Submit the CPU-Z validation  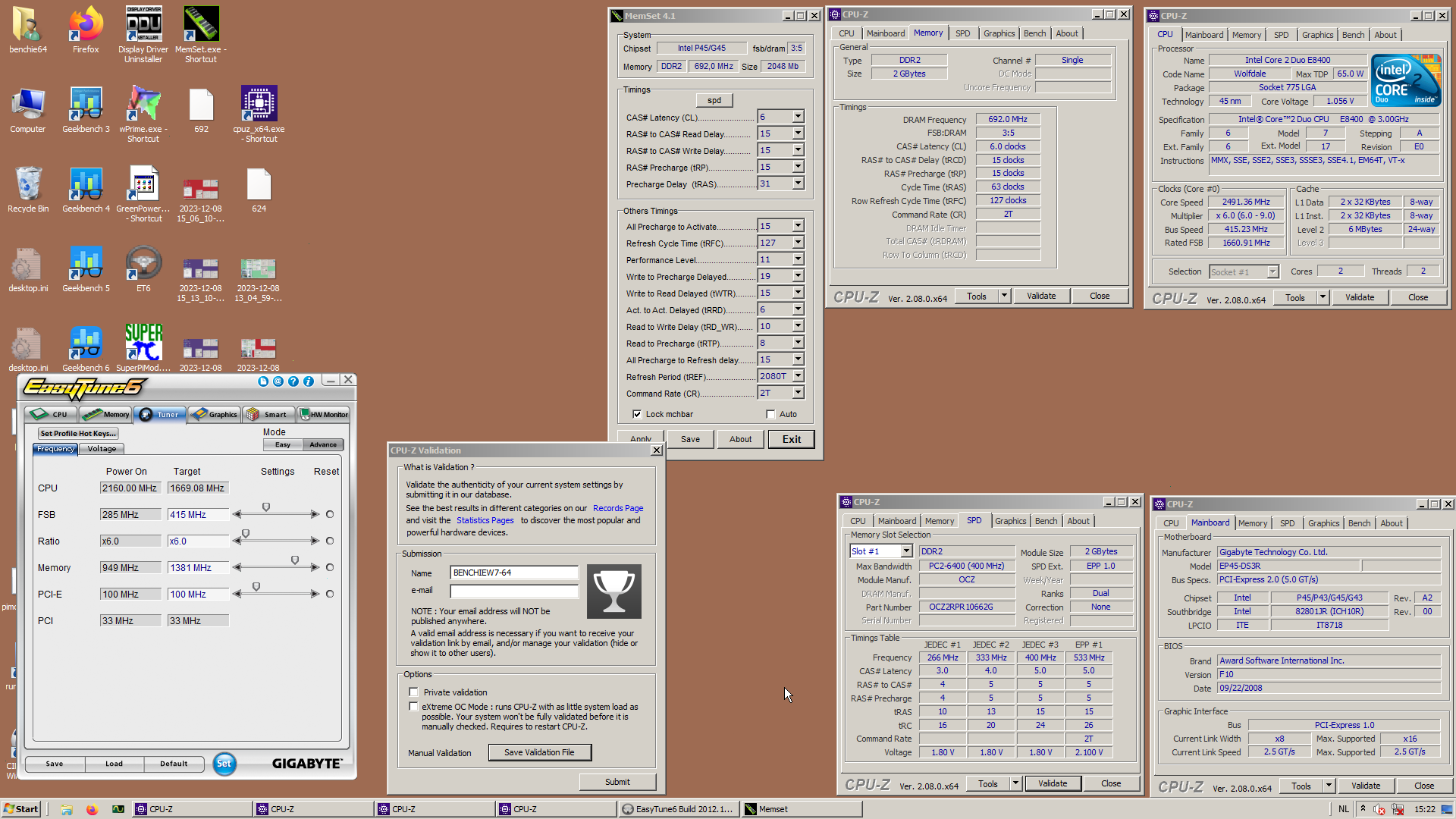pyautogui.click(x=617, y=782)
